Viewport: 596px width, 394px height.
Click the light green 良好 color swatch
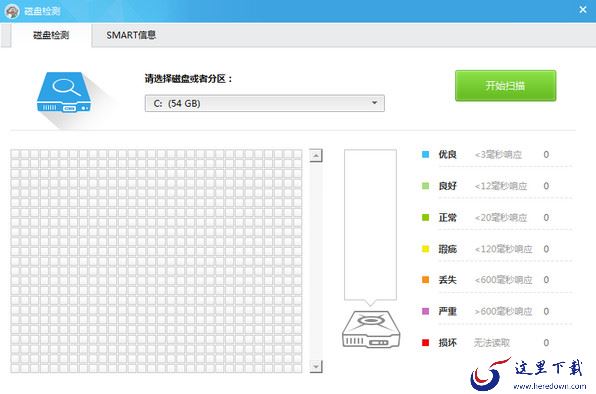click(x=426, y=186)
